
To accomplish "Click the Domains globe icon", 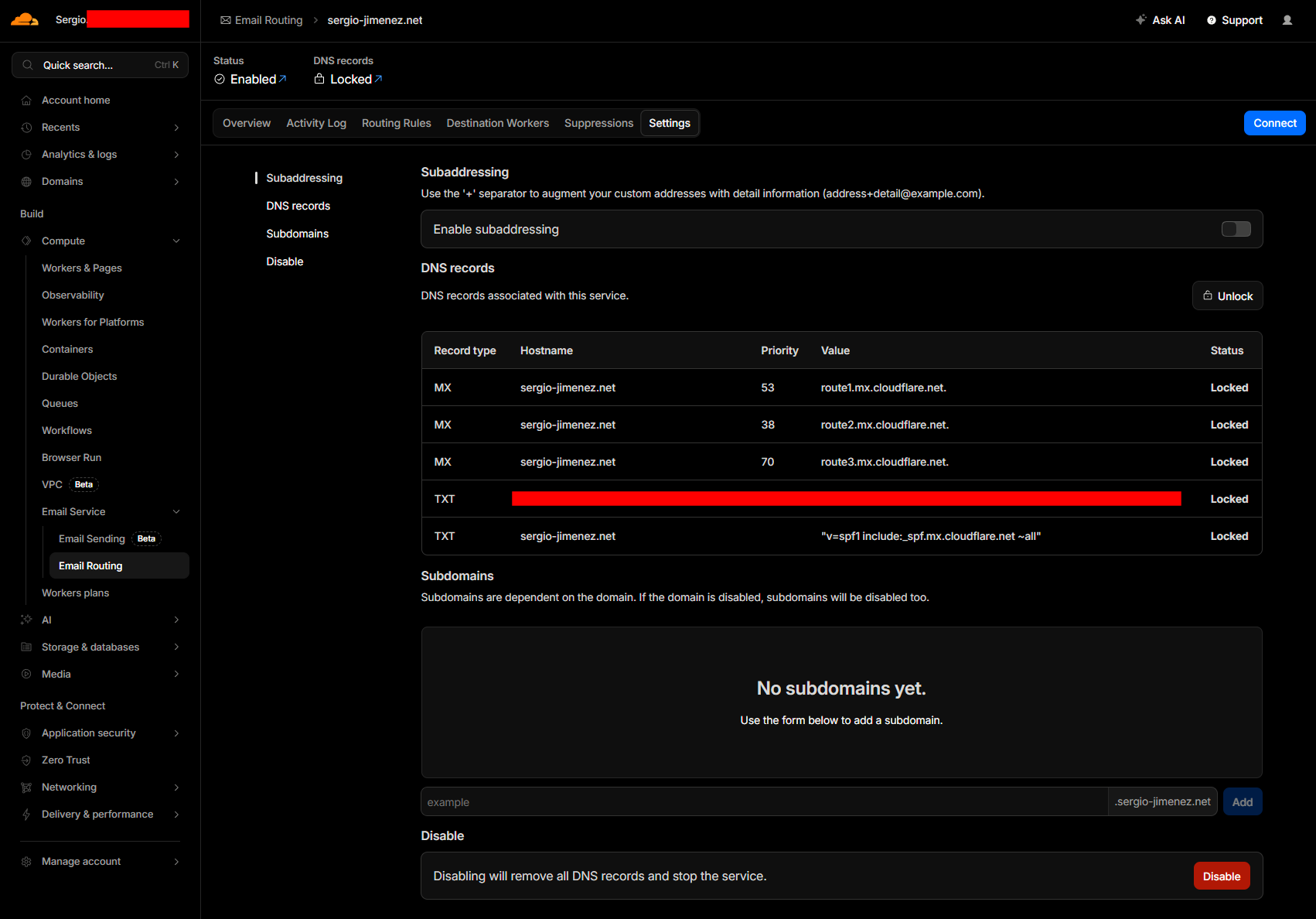I will 26,182.
